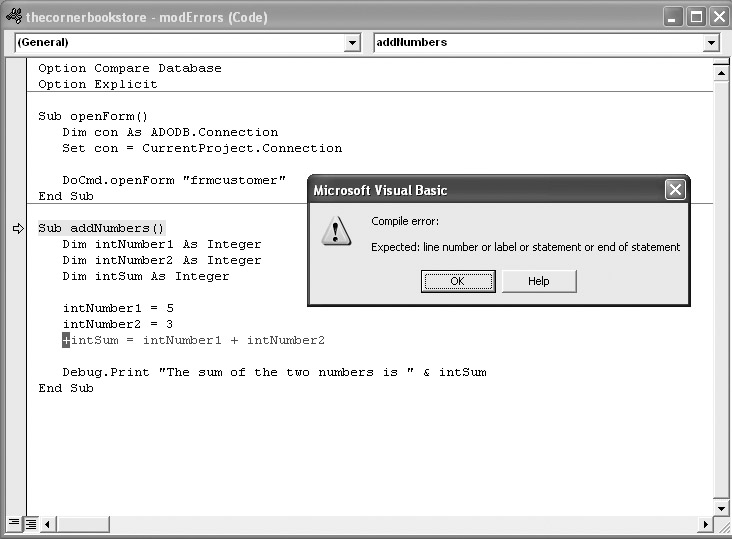732x539 pixels.
Task: Click OK in the compile error dialog
Action: pyautogui.click(x=458, y=281)
